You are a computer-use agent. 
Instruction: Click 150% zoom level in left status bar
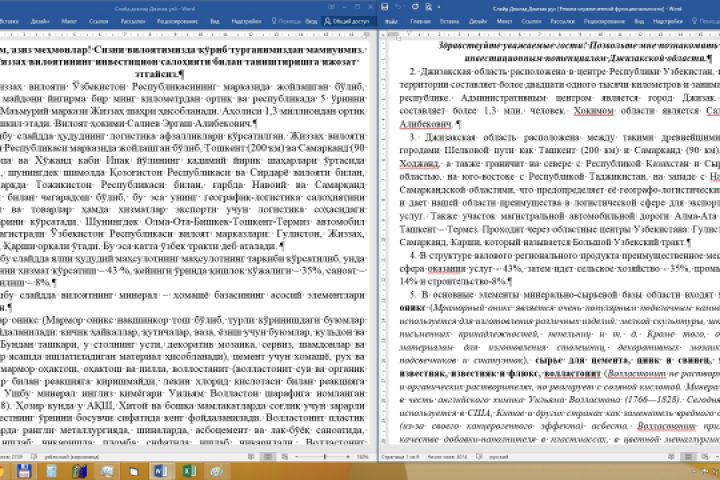(363, 457)
